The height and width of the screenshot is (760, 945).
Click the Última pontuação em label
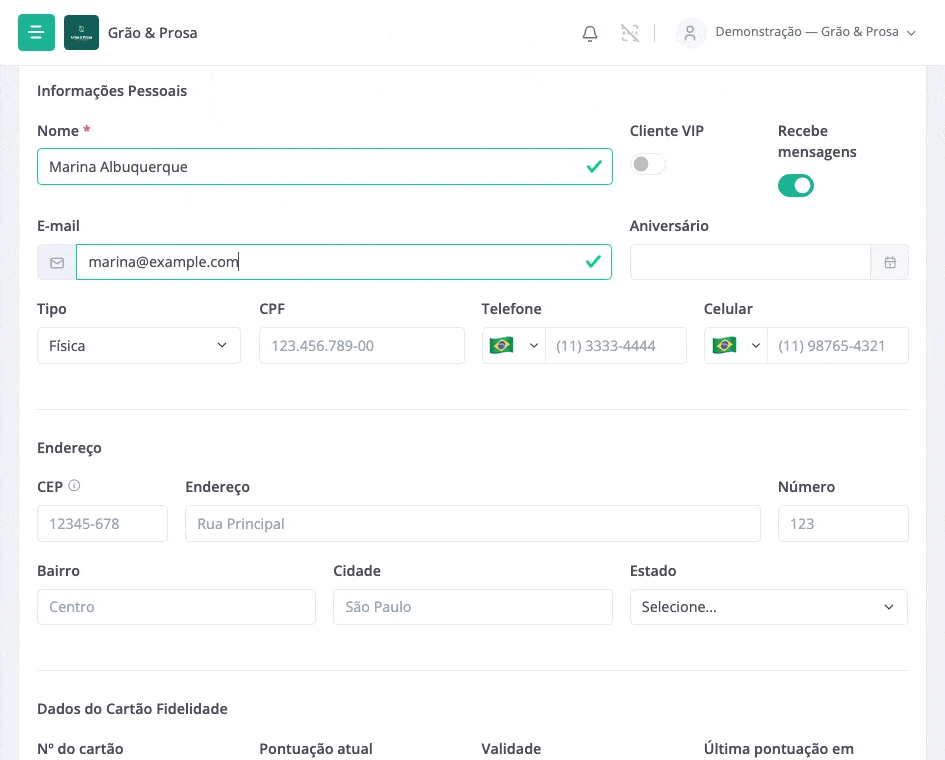[779, 749]
